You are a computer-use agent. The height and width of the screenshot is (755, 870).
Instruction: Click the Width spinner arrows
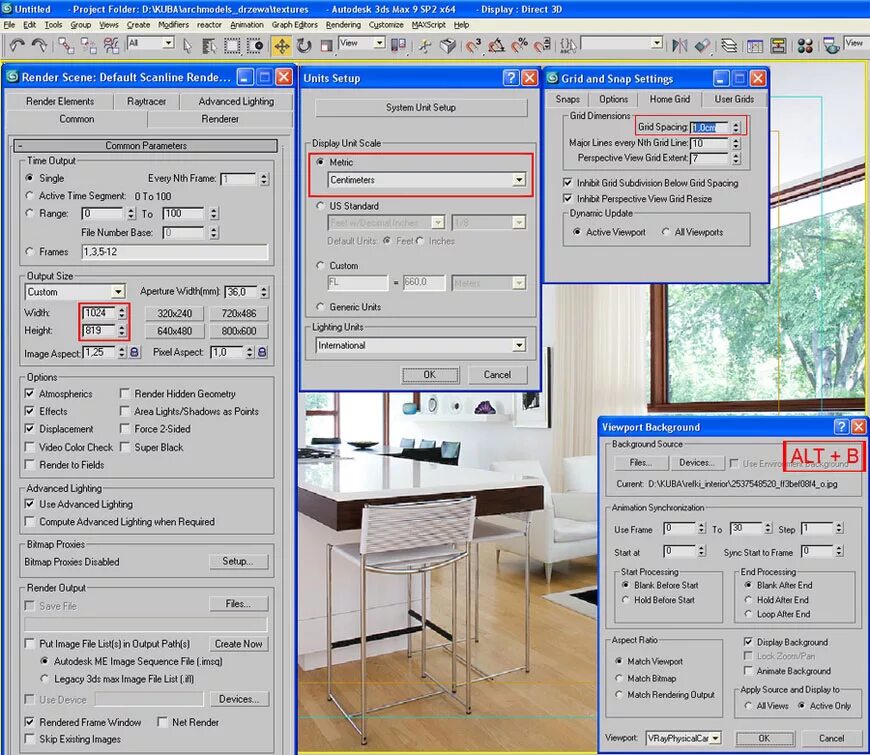122,313
